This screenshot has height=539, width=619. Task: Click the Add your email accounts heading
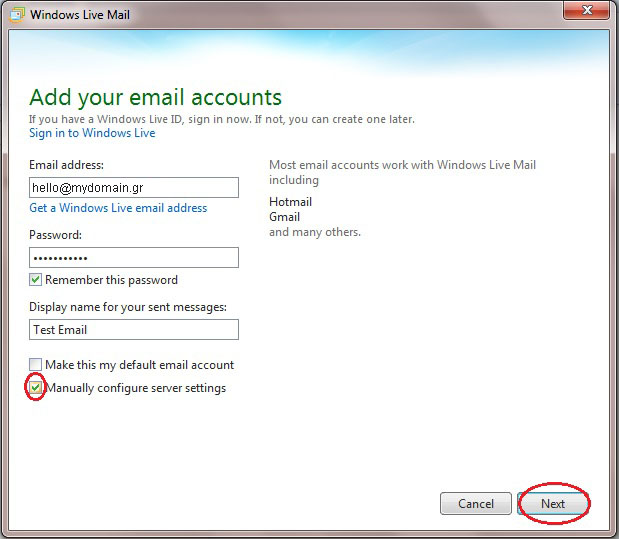tap(156, 97)
